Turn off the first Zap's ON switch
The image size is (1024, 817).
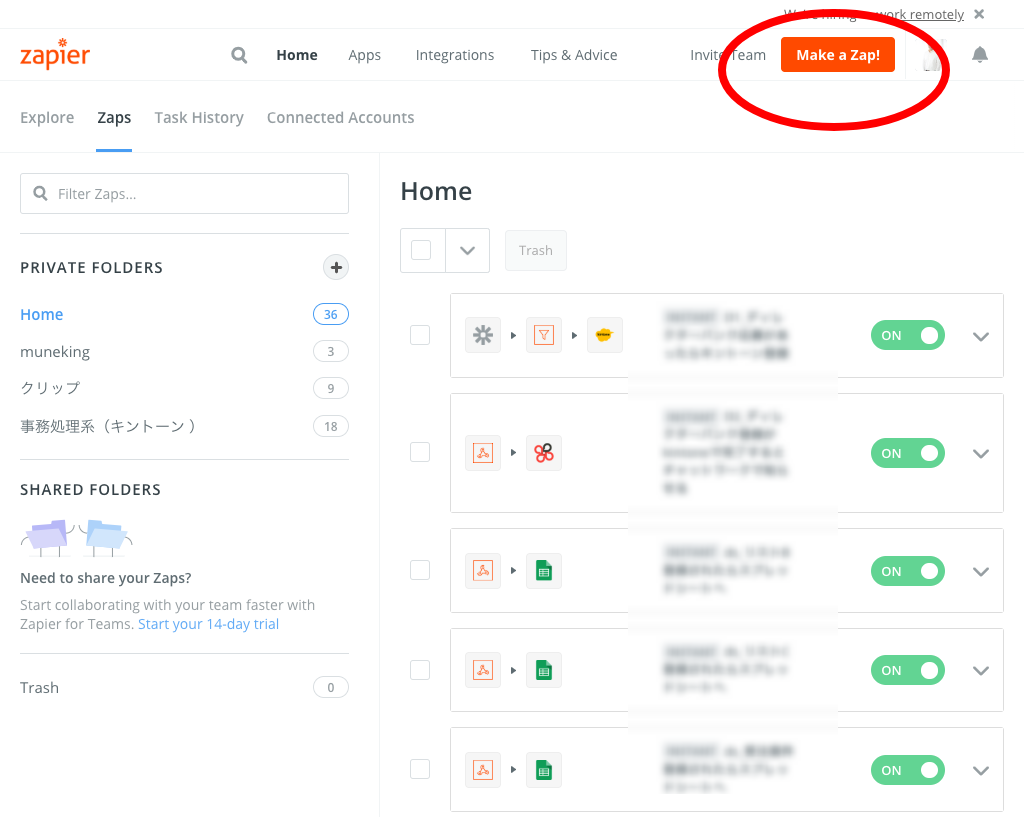(x=908, y=336)
